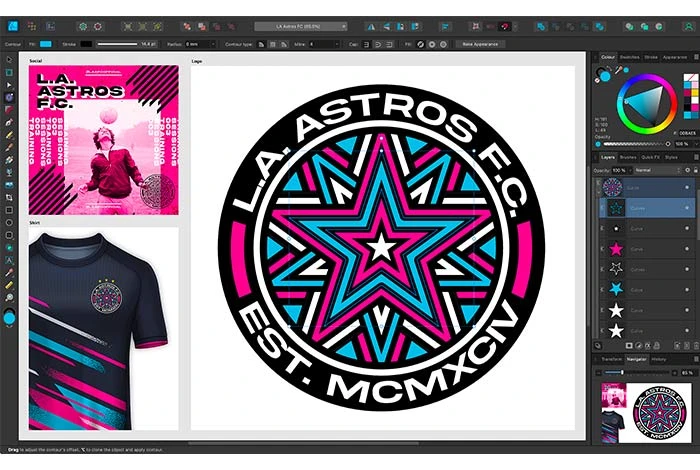Select the Corner tool
The width and height of the screenshot is (700, 470).
tap(9, 110)
